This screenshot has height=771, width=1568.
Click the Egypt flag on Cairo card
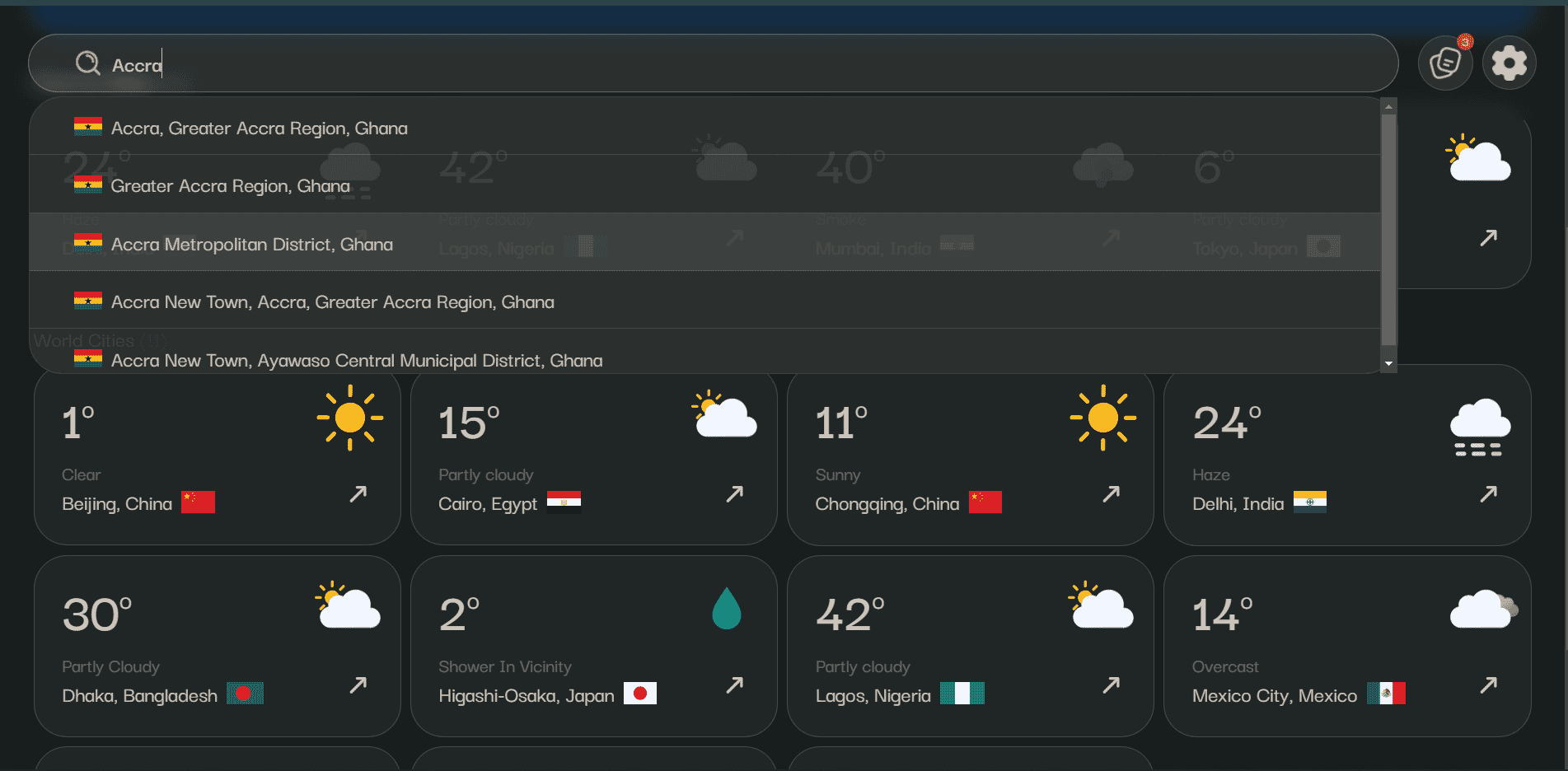point(564,502)
